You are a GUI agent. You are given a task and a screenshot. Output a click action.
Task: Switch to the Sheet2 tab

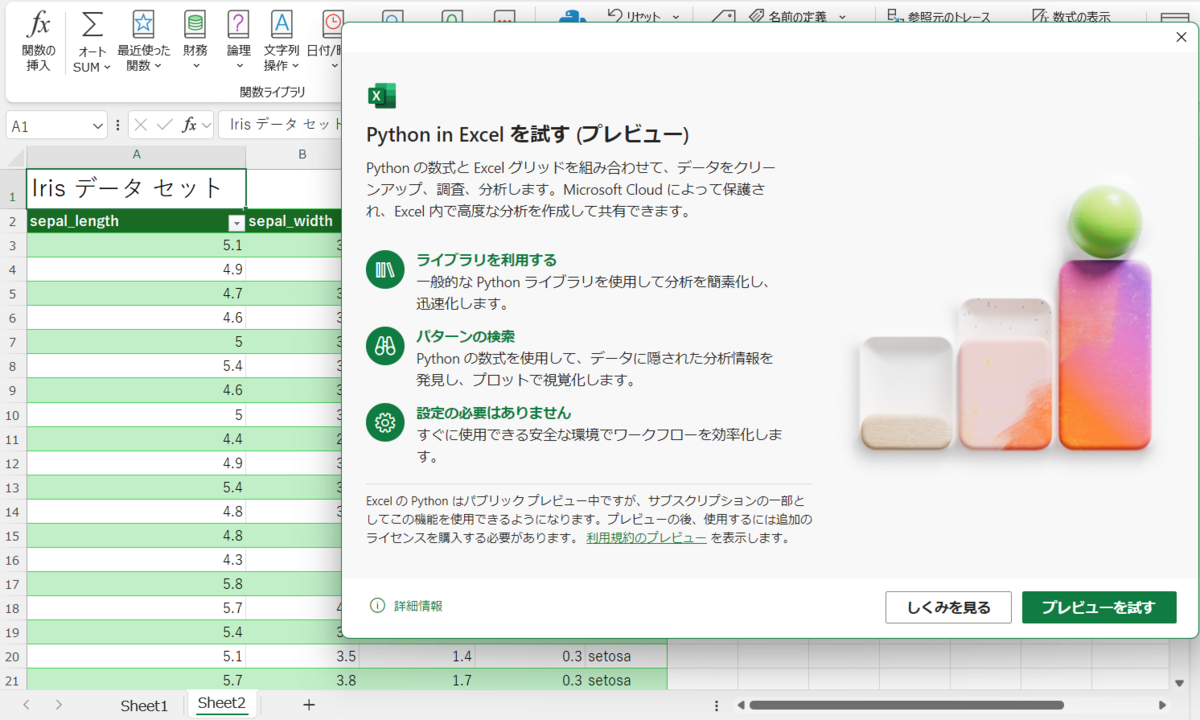pyautogui.click(x=222, y=703)
